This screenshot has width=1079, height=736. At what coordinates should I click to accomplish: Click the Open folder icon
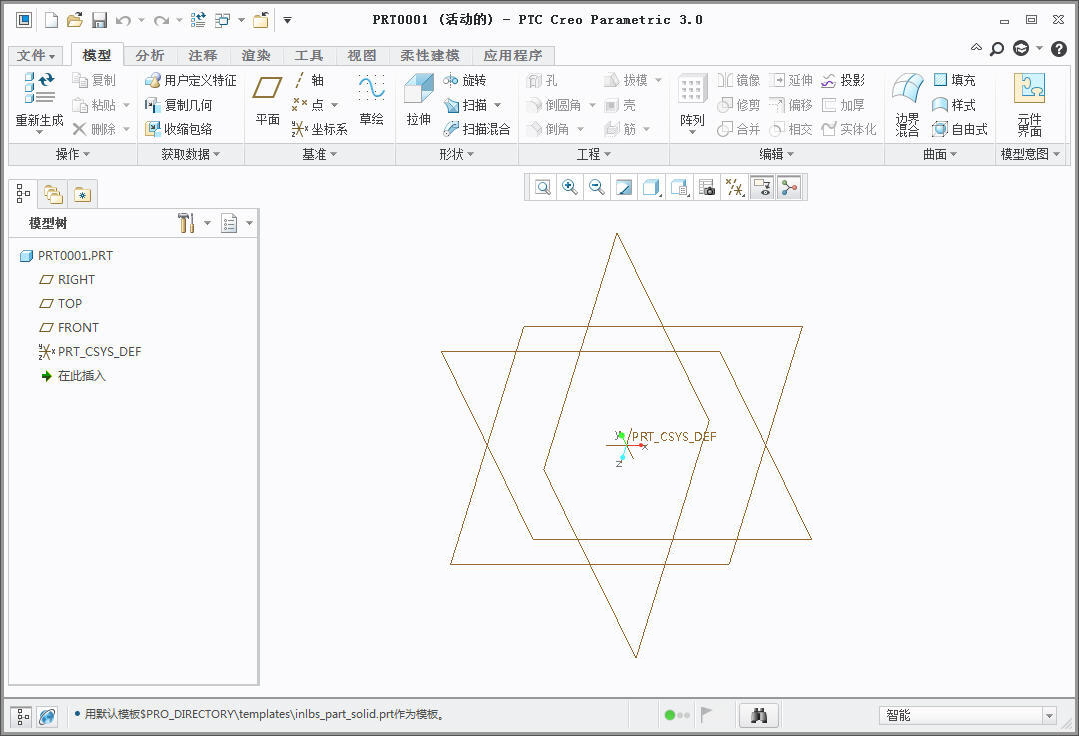click(x=75, y=20)
